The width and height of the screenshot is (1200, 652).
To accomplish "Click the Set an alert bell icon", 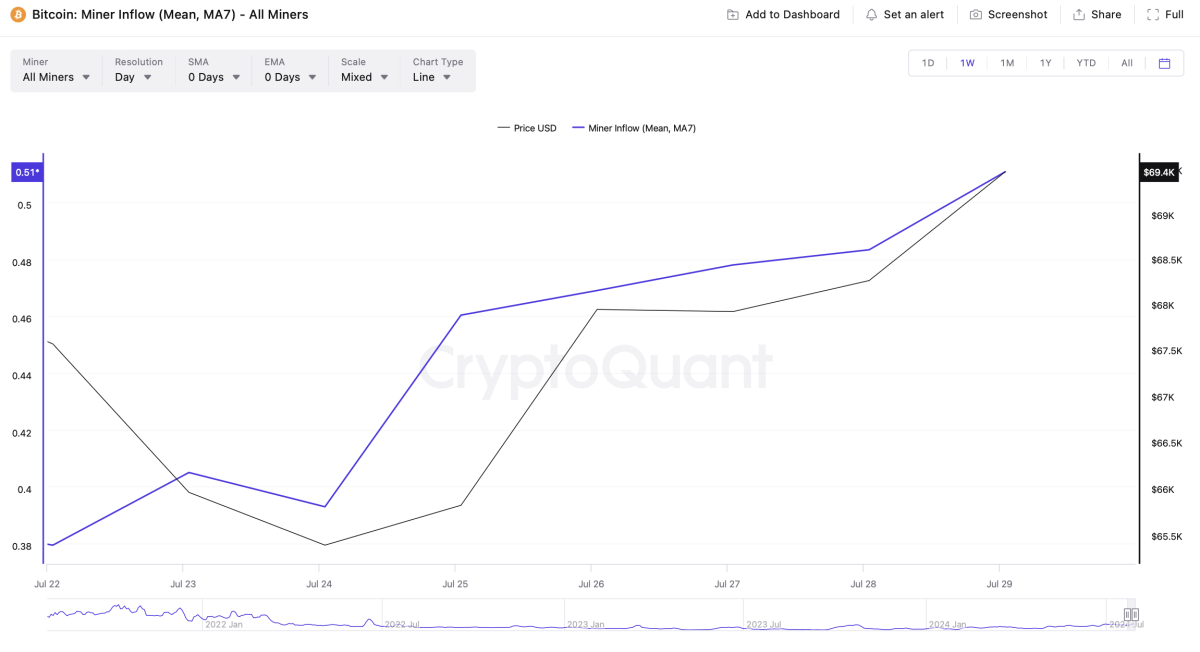I will (871, 15).
